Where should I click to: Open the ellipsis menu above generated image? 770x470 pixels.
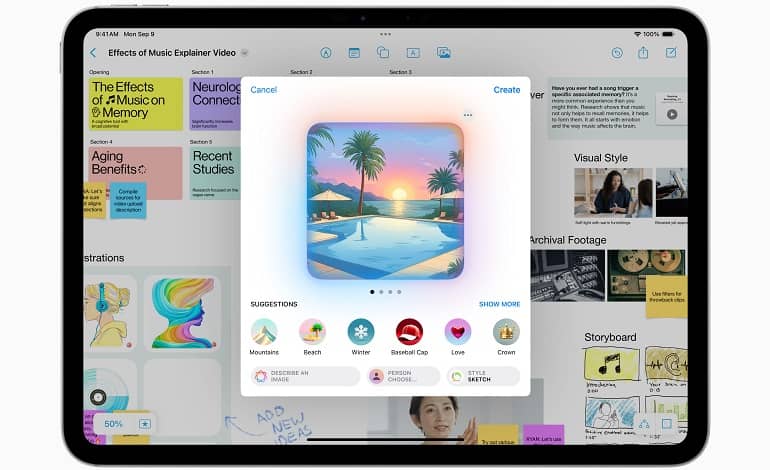(x=468, y=115)
